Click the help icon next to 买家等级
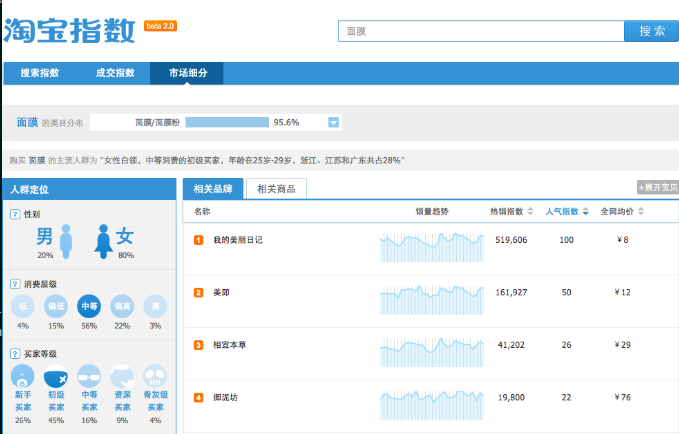 coord(15,354)
